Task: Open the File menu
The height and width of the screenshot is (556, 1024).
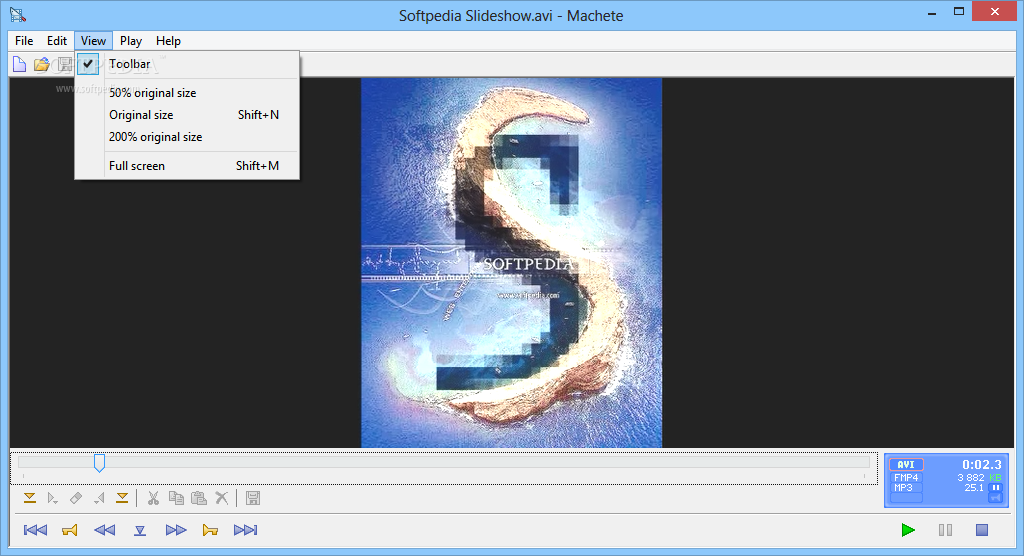Action: point(24,41)
